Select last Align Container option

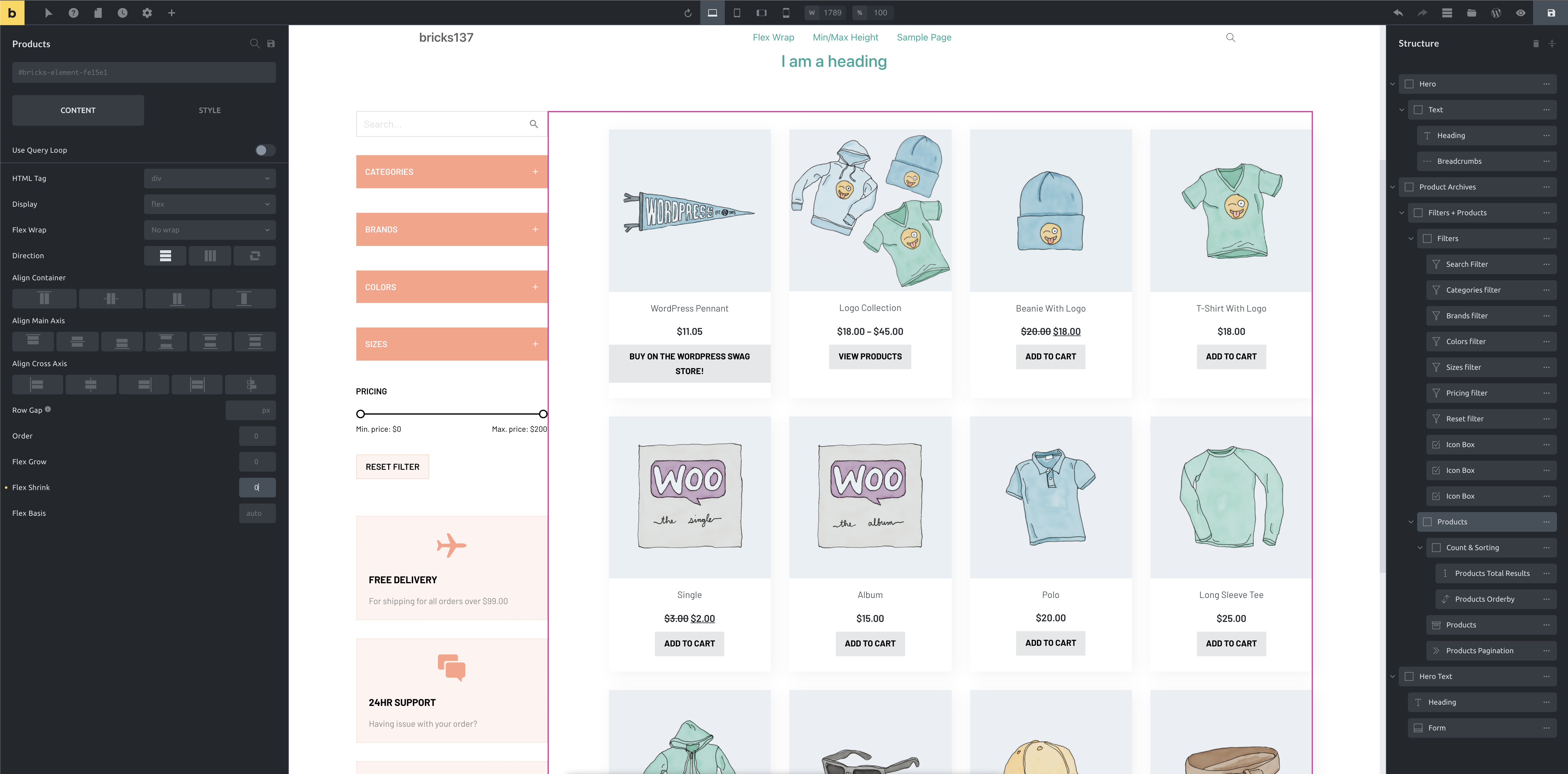tap(243, 299)
